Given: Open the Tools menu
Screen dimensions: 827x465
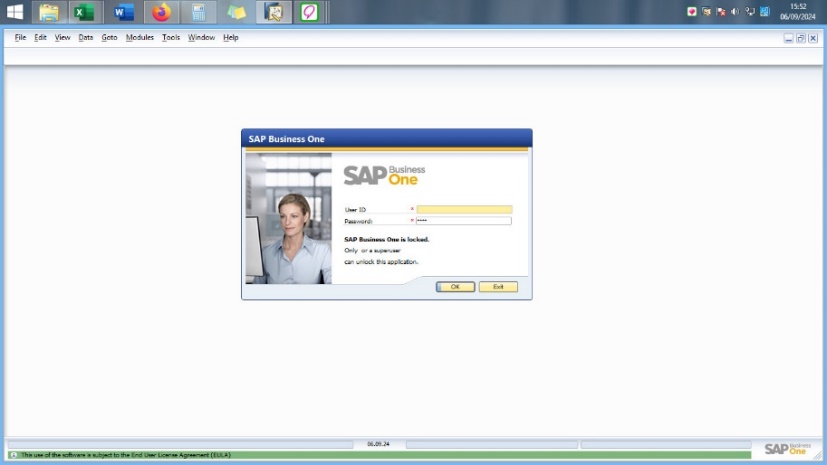Looking at the screenshot, I should (x=171, y=37).
